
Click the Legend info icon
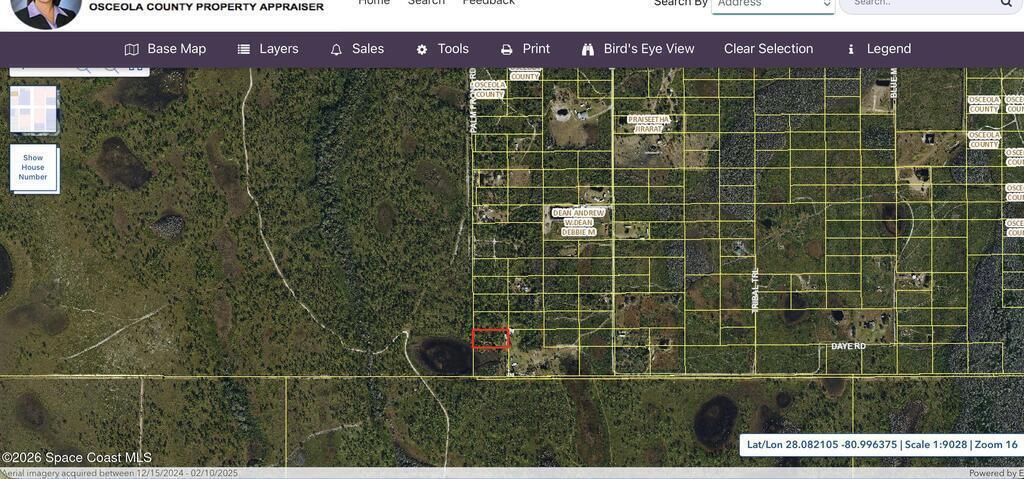(851, 49)
